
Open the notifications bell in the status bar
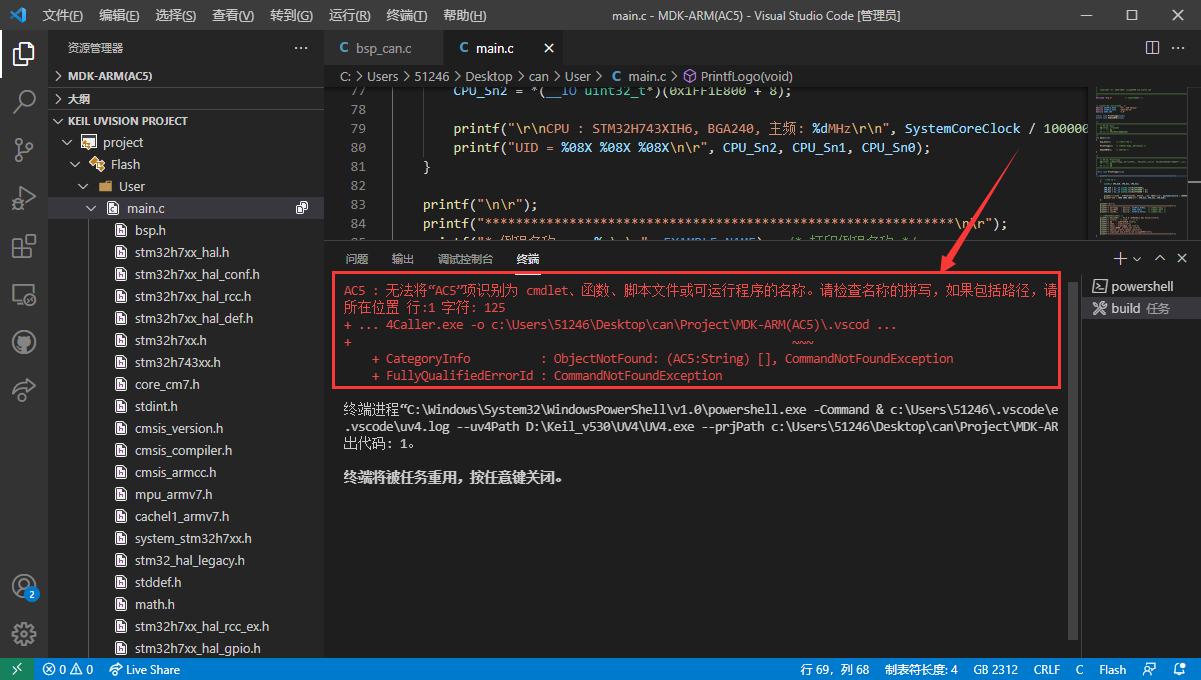point(1180,669)
